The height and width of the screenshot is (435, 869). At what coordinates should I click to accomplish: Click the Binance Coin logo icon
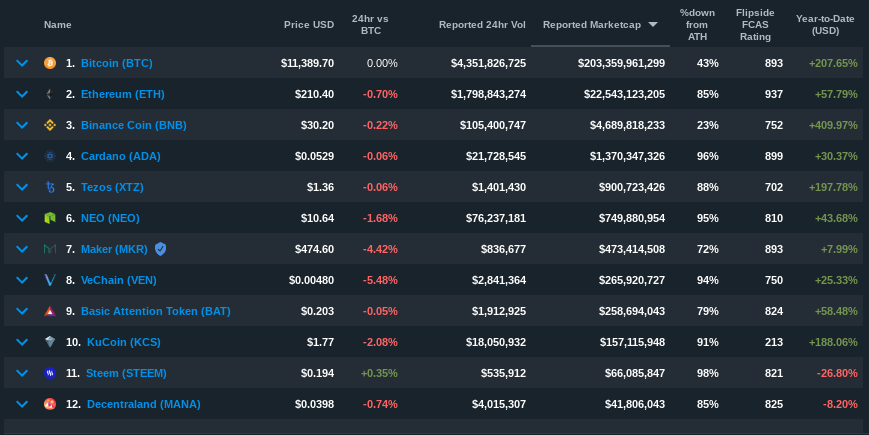49,125
